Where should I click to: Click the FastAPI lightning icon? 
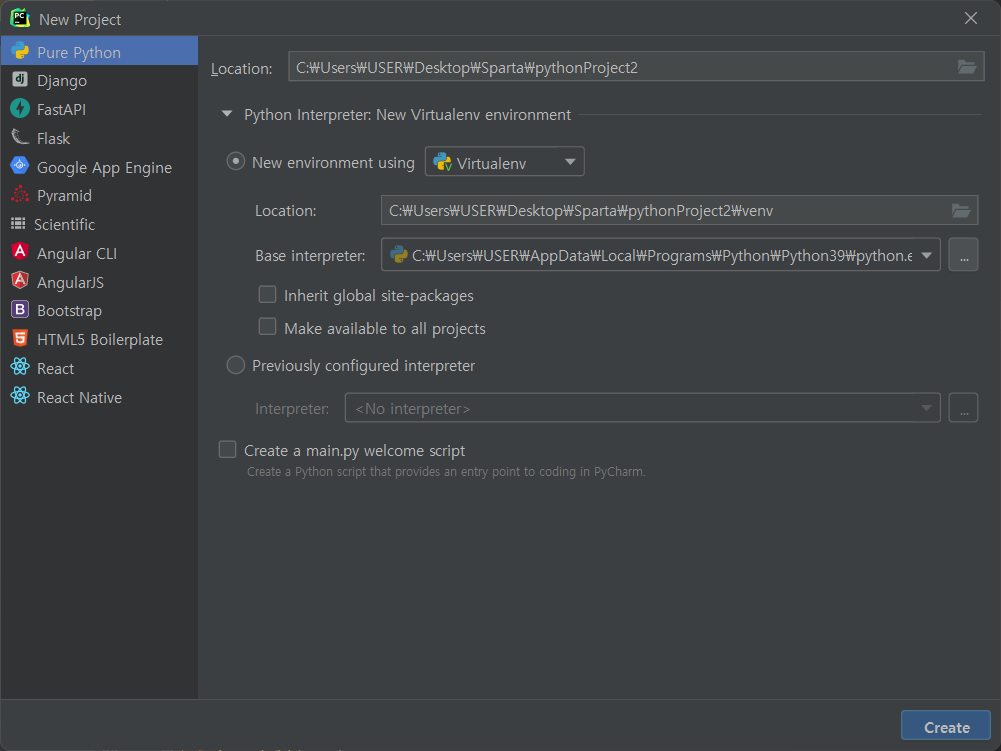tap(20, 109)
